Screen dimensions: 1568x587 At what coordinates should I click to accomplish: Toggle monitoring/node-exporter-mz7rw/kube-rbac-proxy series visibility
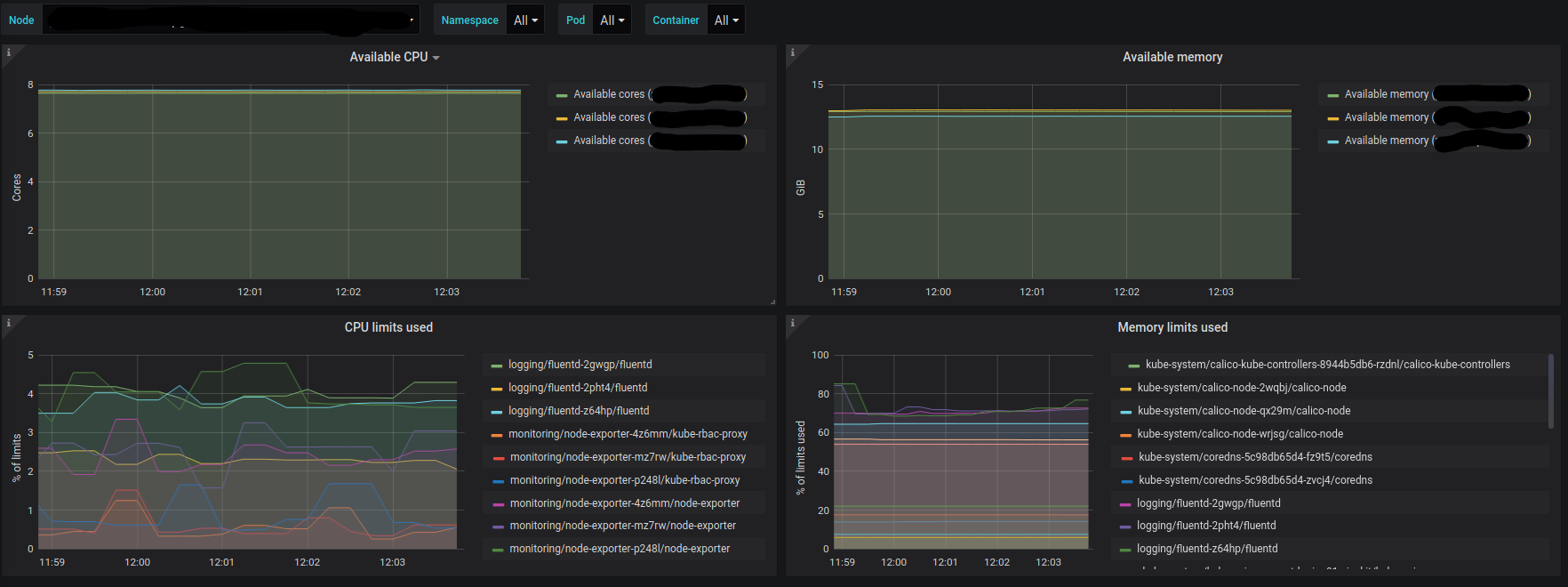click(628, 457)
